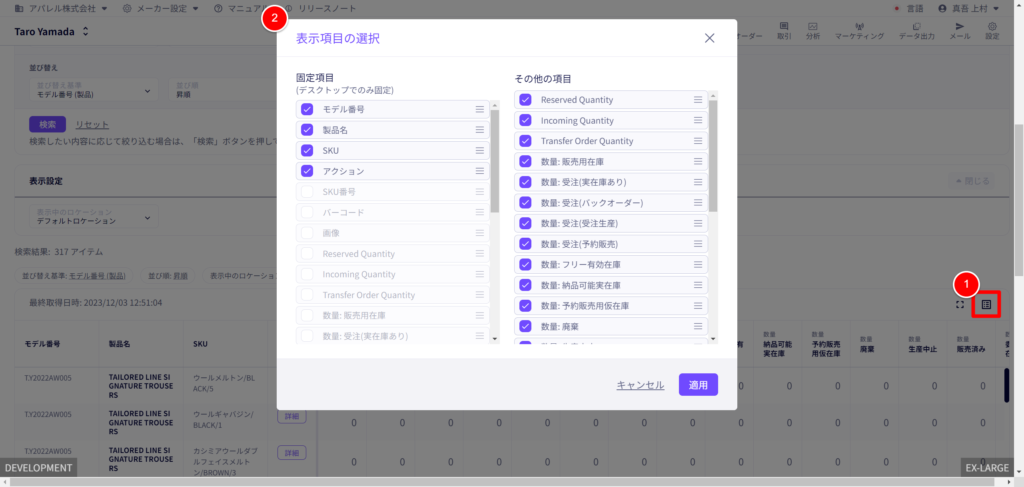Click the キャンセル link
This screenshot has width=1024, height=487.
(640, 385)
